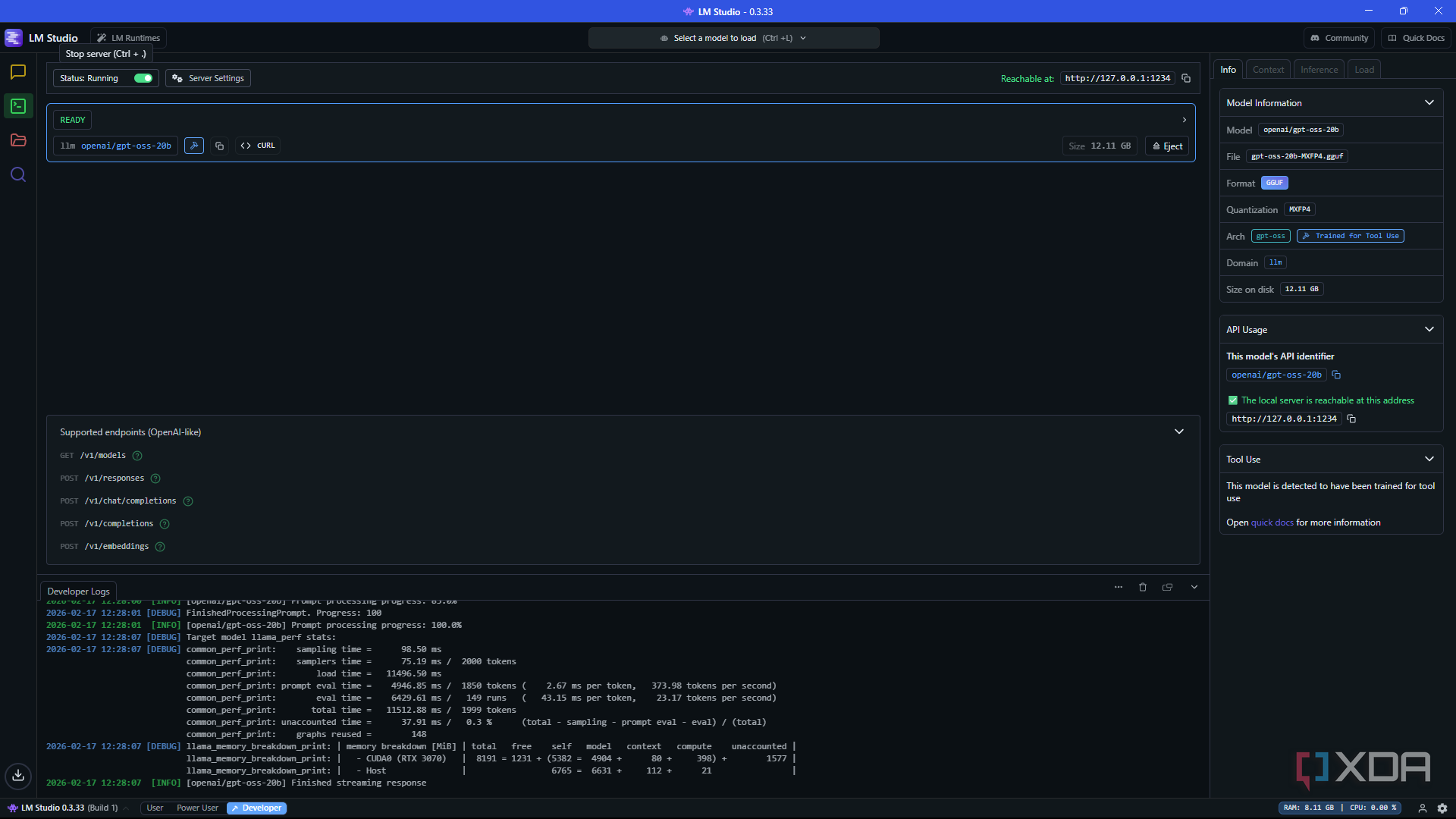Switch to the Inference tab
1456x819 pixels.
click(x=1319, y=70)
